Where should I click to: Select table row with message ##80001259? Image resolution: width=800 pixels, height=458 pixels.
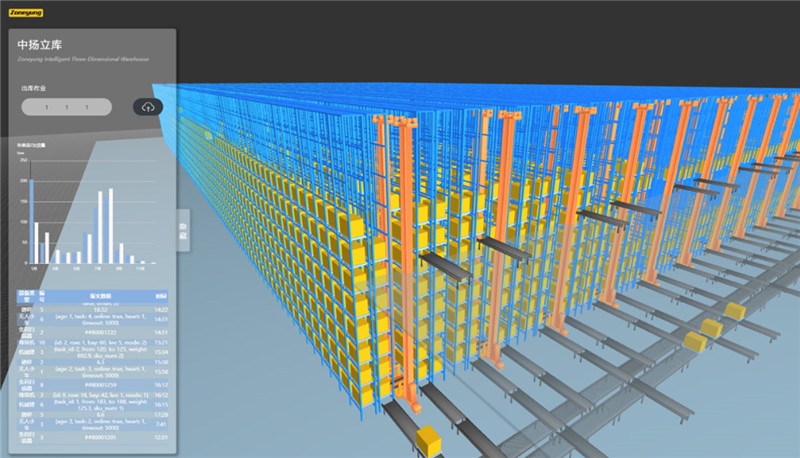click(x=100, y=382)
